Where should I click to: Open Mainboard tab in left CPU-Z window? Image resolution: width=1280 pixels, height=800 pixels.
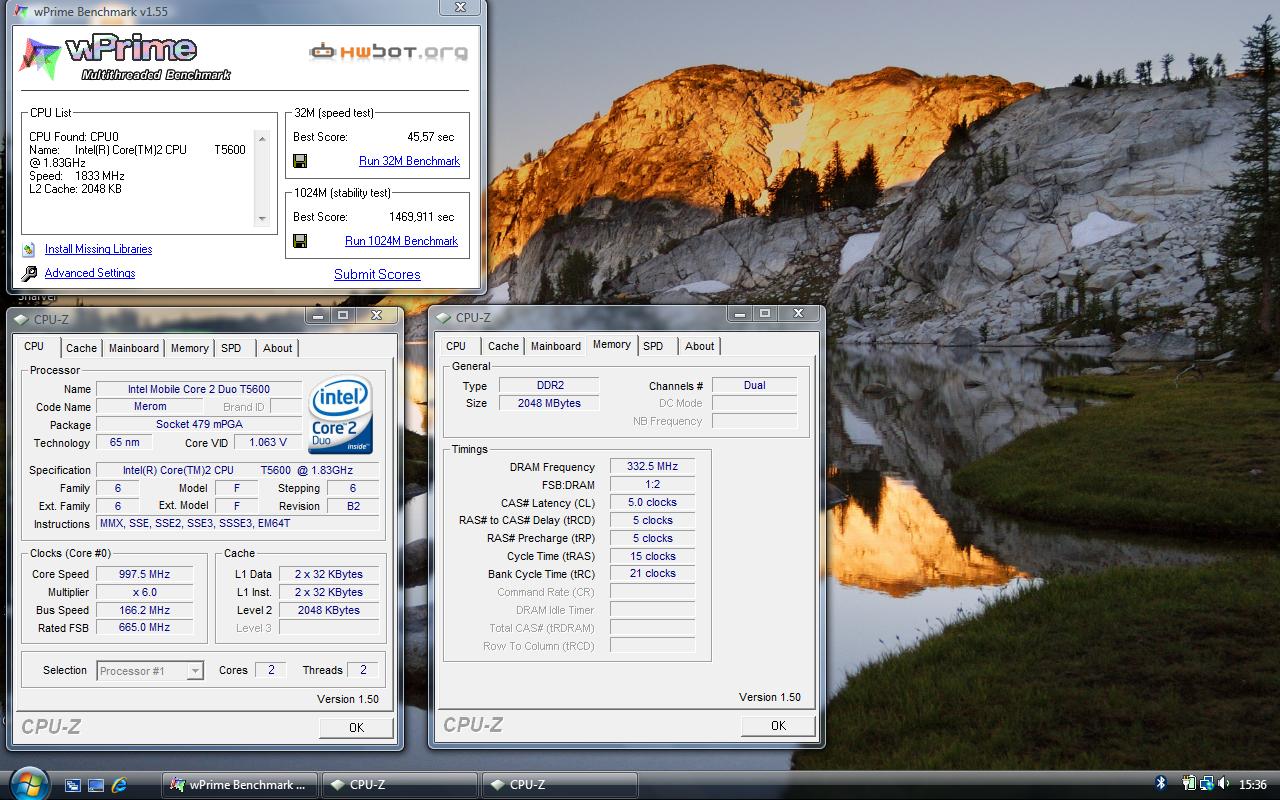tap(134, 348)
